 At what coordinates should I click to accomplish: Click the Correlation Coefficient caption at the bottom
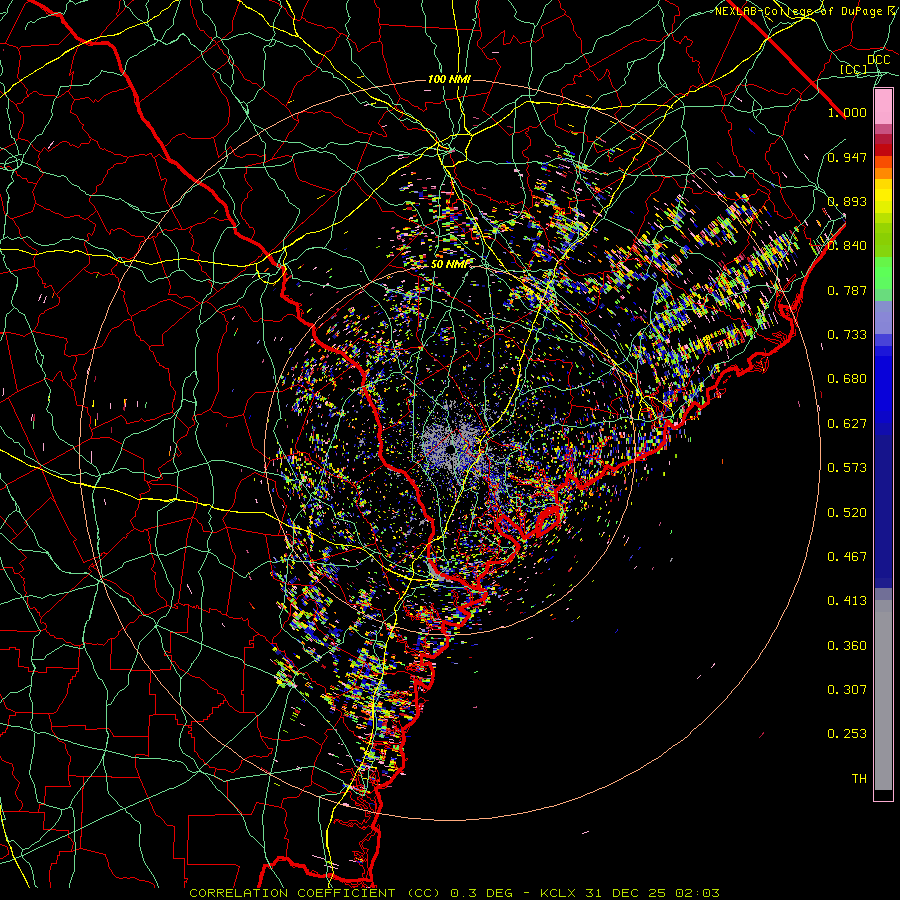click(x=454, y=893)
